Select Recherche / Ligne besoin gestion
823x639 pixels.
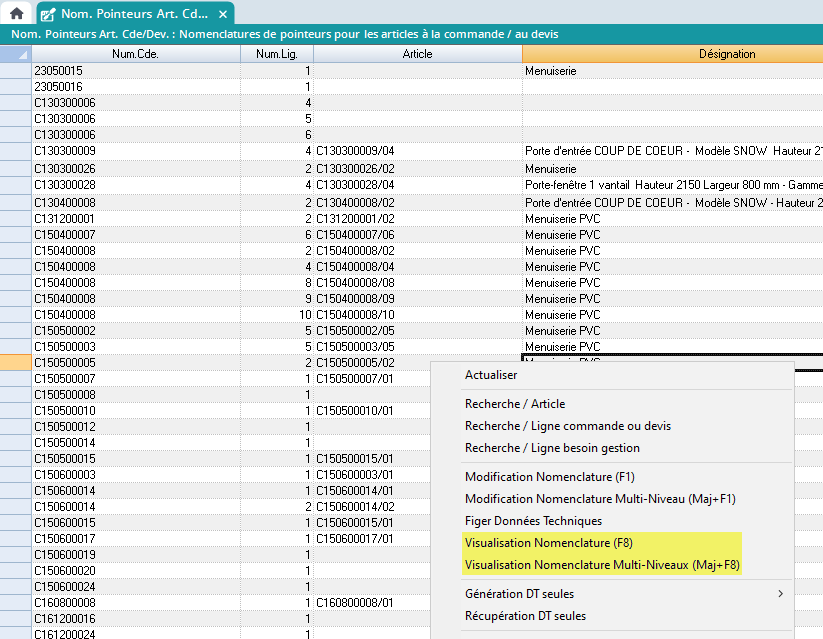552,448
